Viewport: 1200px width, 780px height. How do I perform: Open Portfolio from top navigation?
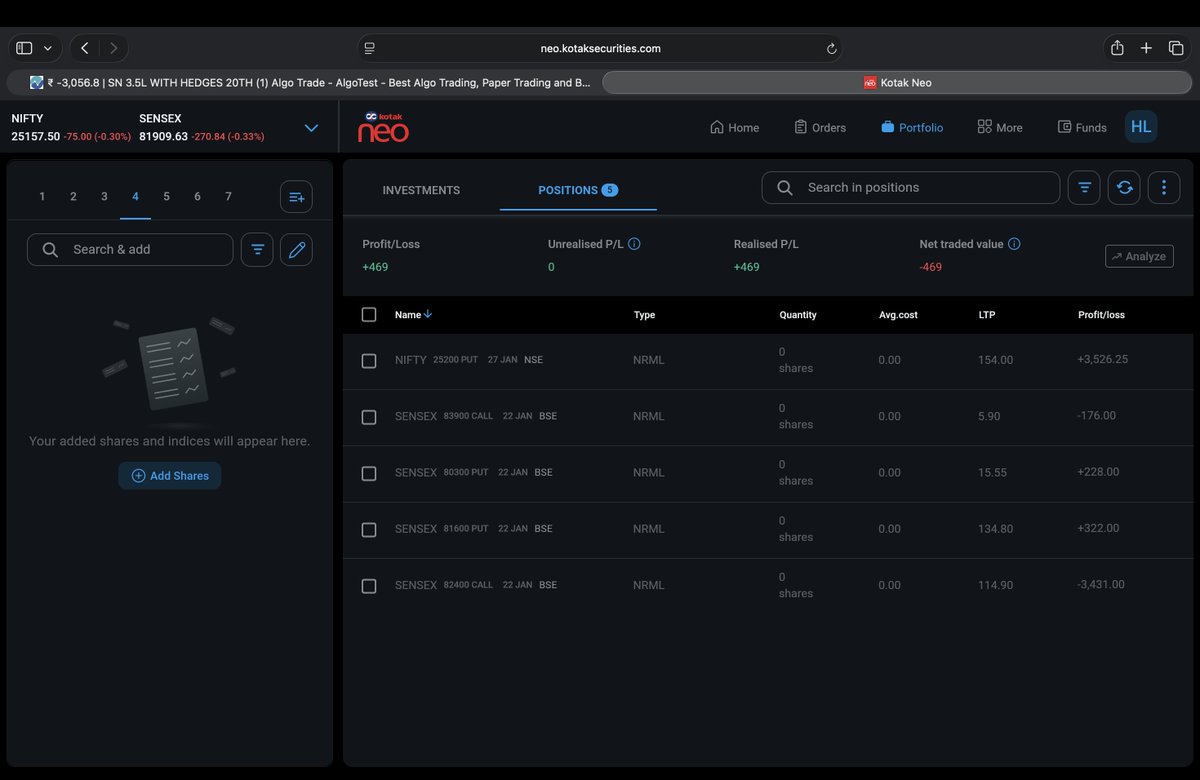point(912,127)
